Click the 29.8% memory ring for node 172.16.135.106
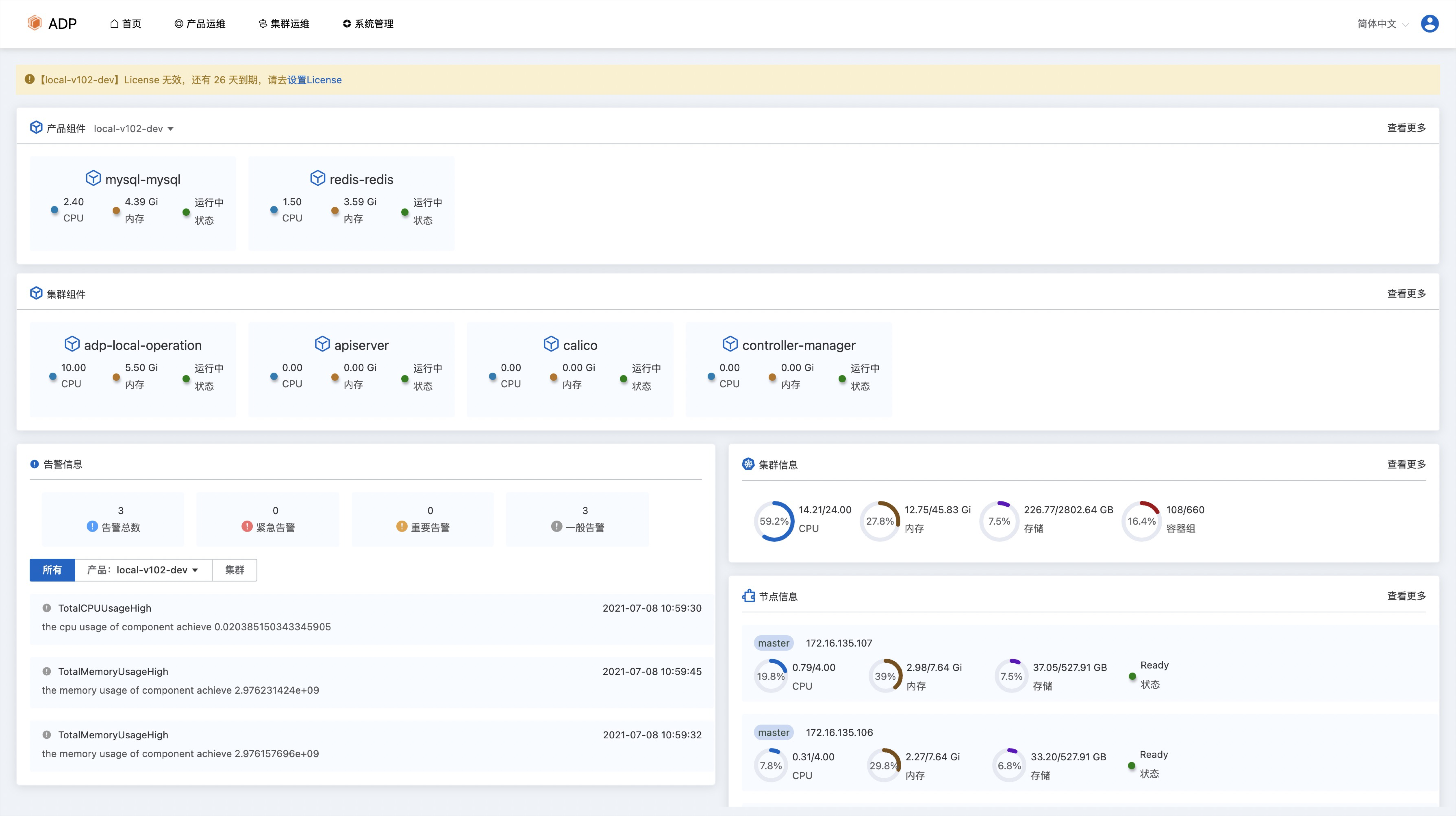Image resolution: width=1456 pixels, height=816 pixels. click(884, 766)
